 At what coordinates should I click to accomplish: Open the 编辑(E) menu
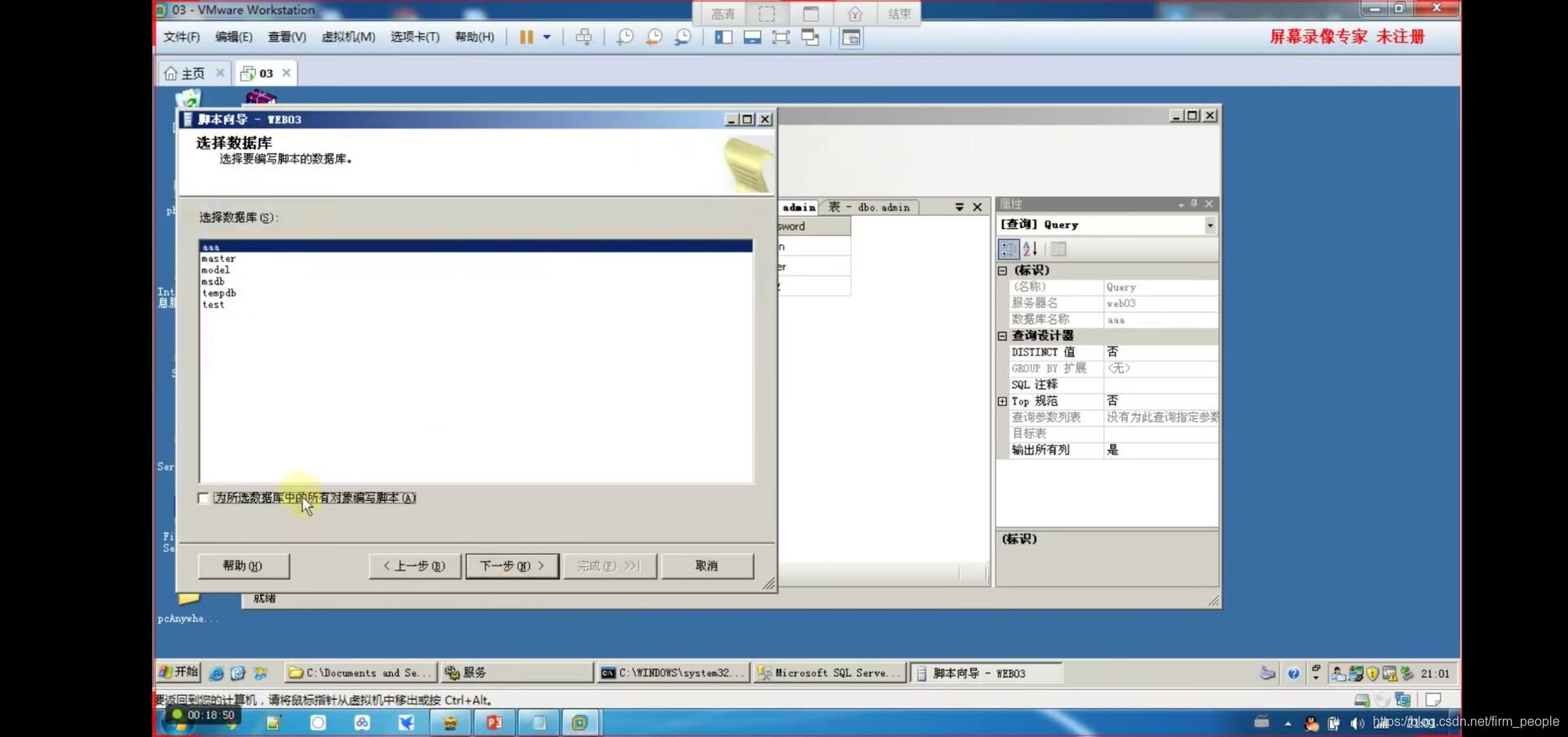point(234,37)
